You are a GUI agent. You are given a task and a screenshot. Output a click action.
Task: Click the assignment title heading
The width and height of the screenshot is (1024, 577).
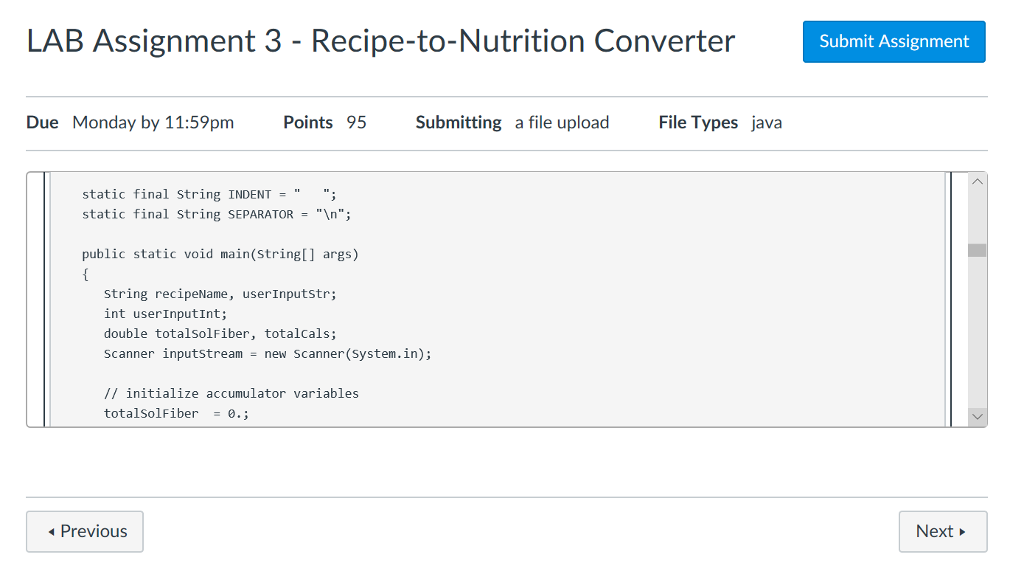coord(380,41)
